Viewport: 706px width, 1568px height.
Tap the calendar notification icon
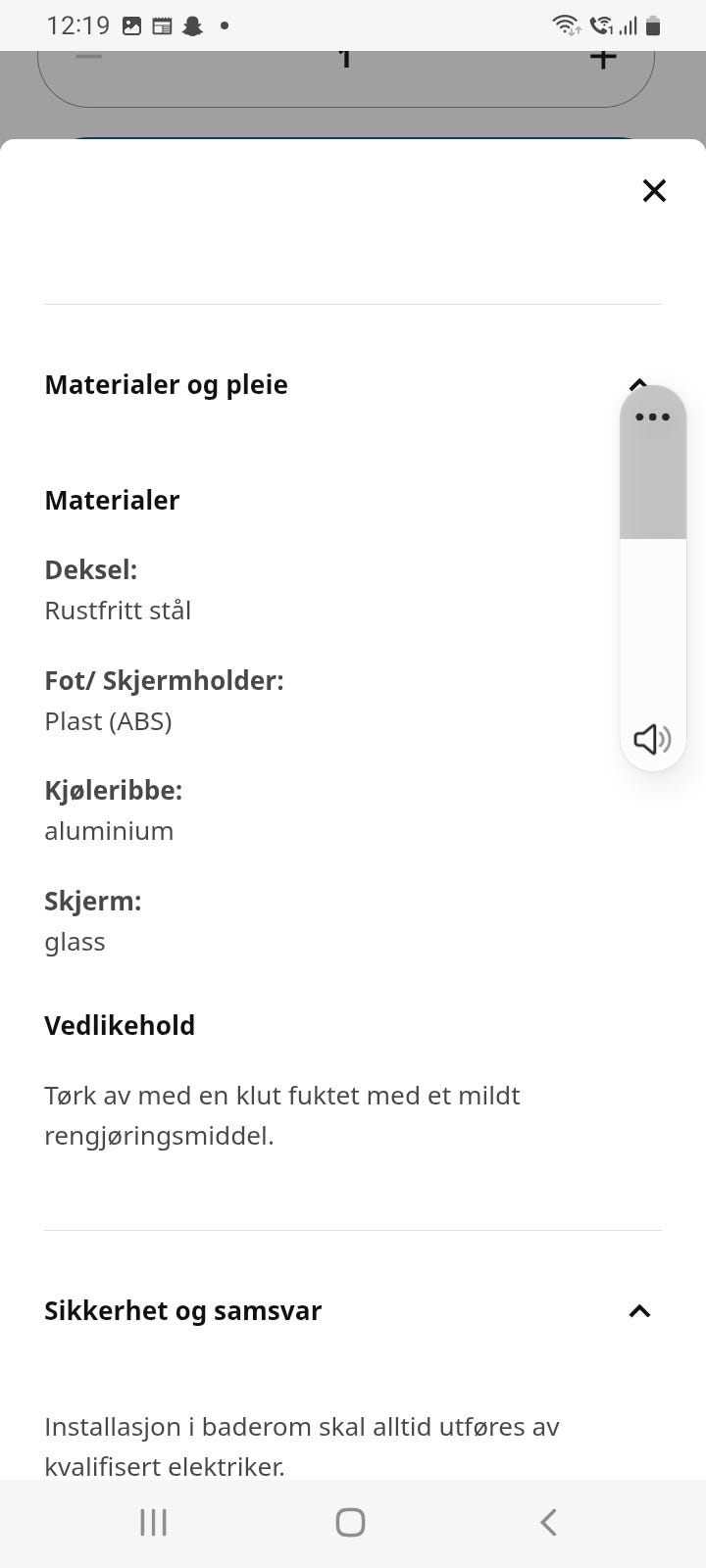(x=162, y=26)
